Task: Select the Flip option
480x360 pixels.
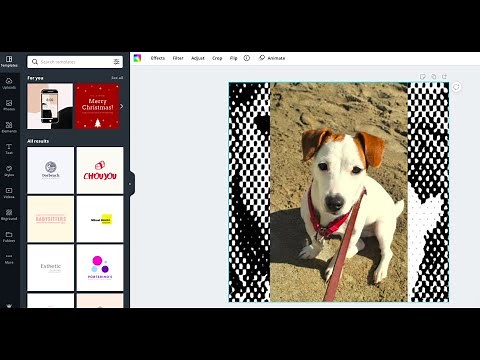Action: 233,58
